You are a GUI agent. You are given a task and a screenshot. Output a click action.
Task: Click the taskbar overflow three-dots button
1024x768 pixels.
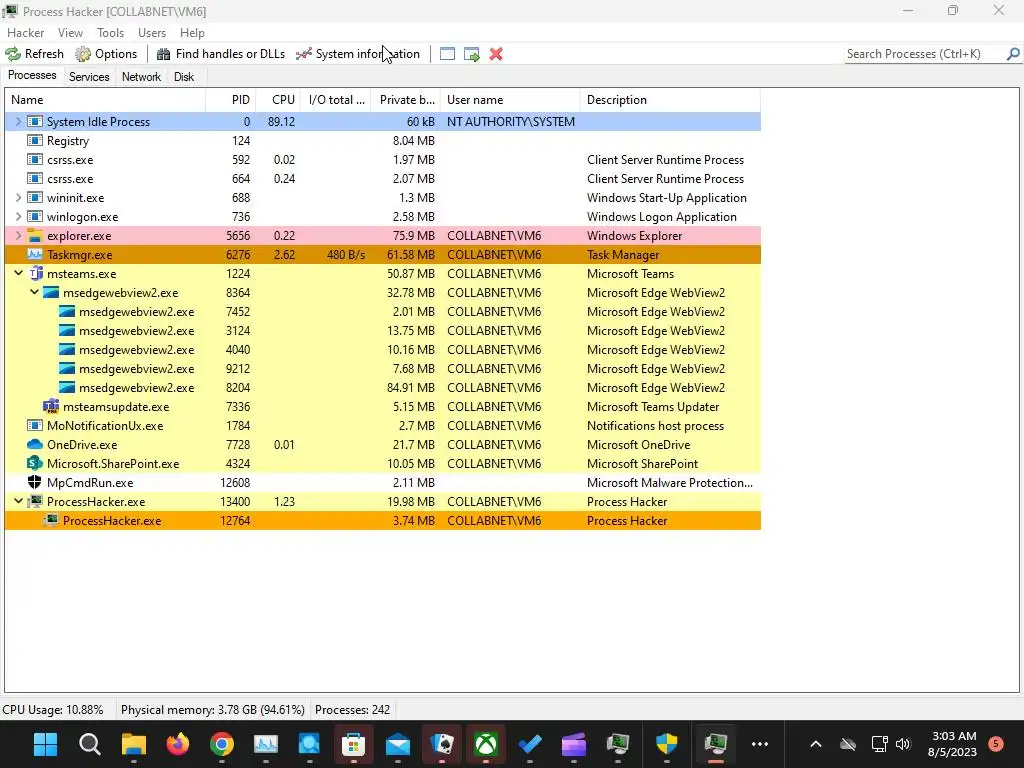[760, 744]
